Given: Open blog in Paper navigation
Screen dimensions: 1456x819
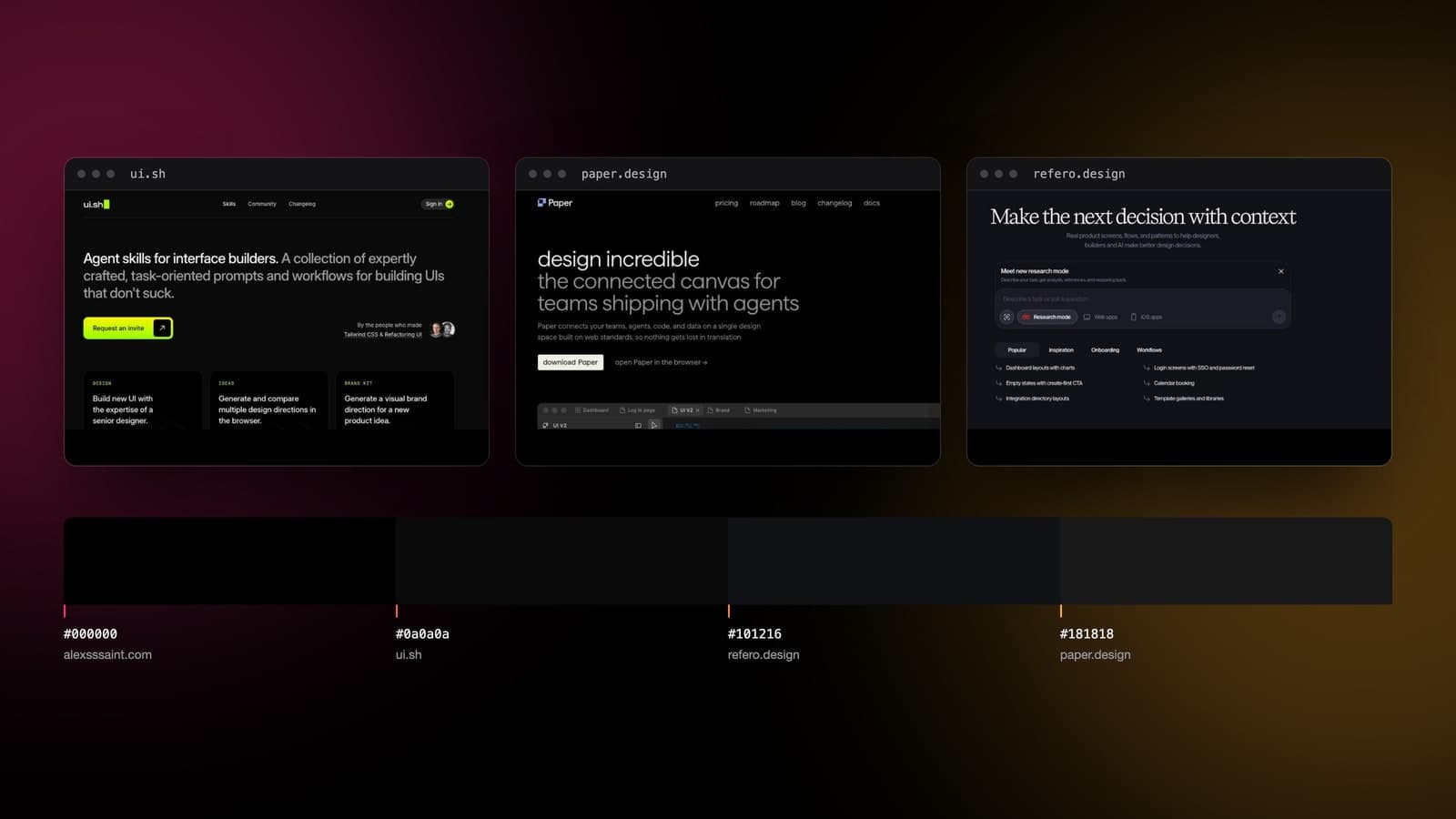Looking at the screenshot, I should tap(798, 203).
